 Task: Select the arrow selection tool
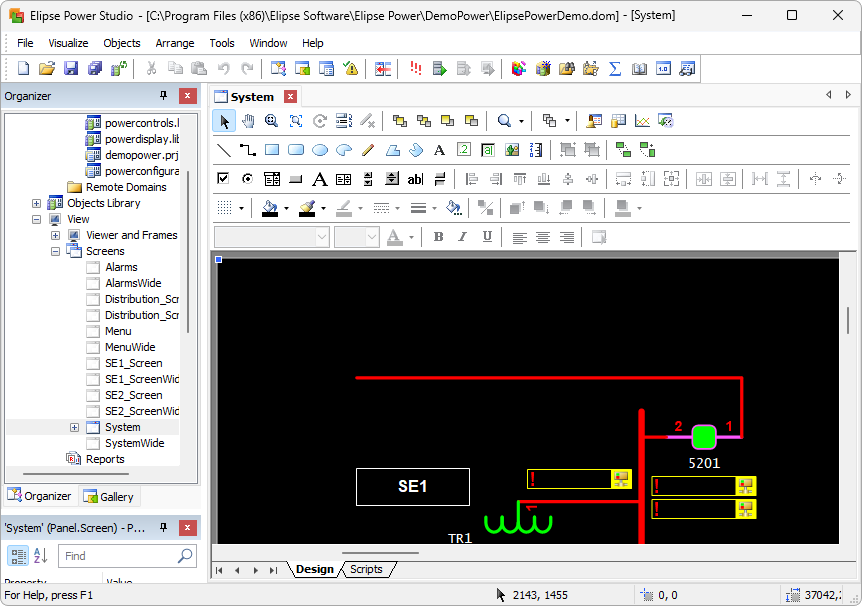[224, 121]
